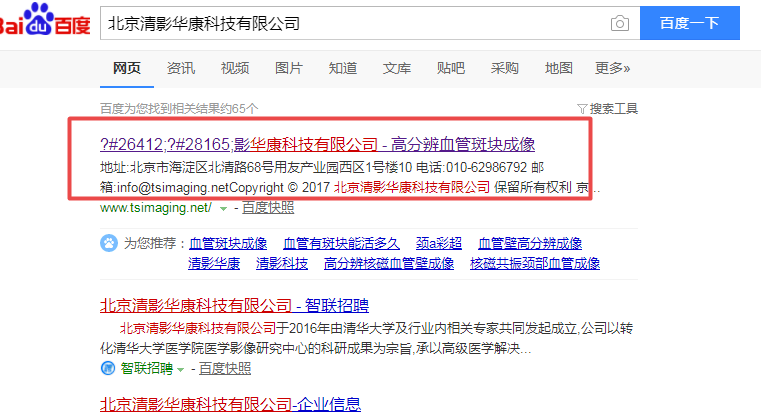Viewport: 761px width, 418px height.
Task: Expand dropdown arrow next to www.tsimaging.net
Action: tap(223, 209)
